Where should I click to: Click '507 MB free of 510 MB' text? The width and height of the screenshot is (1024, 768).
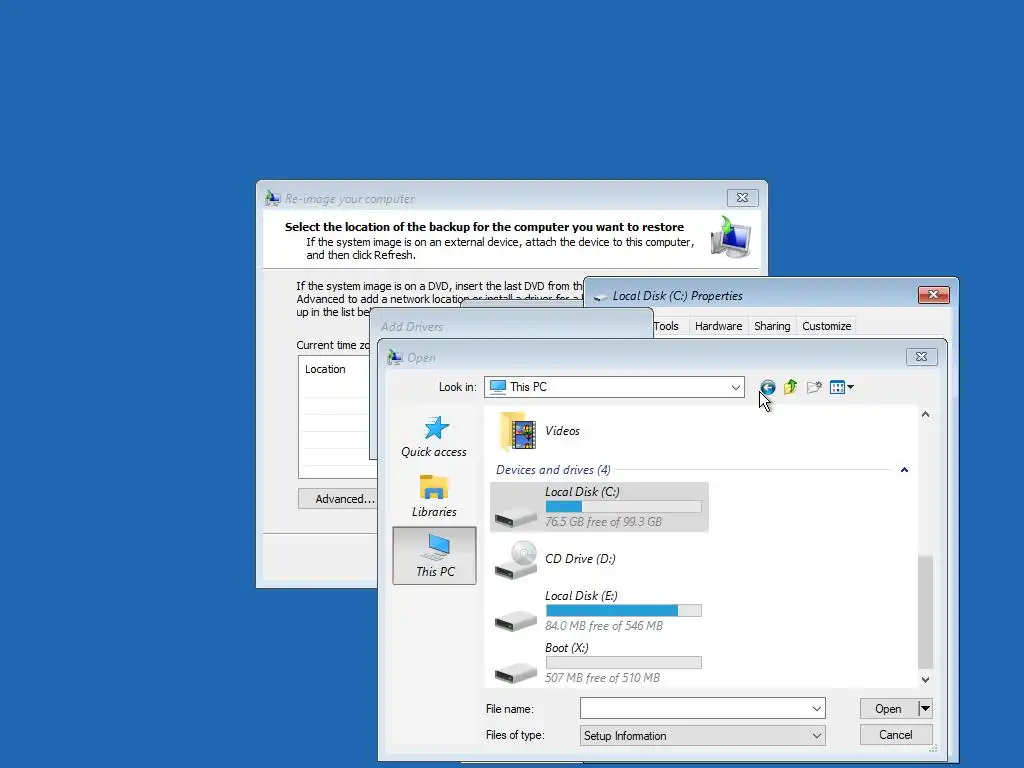point(602,678)
